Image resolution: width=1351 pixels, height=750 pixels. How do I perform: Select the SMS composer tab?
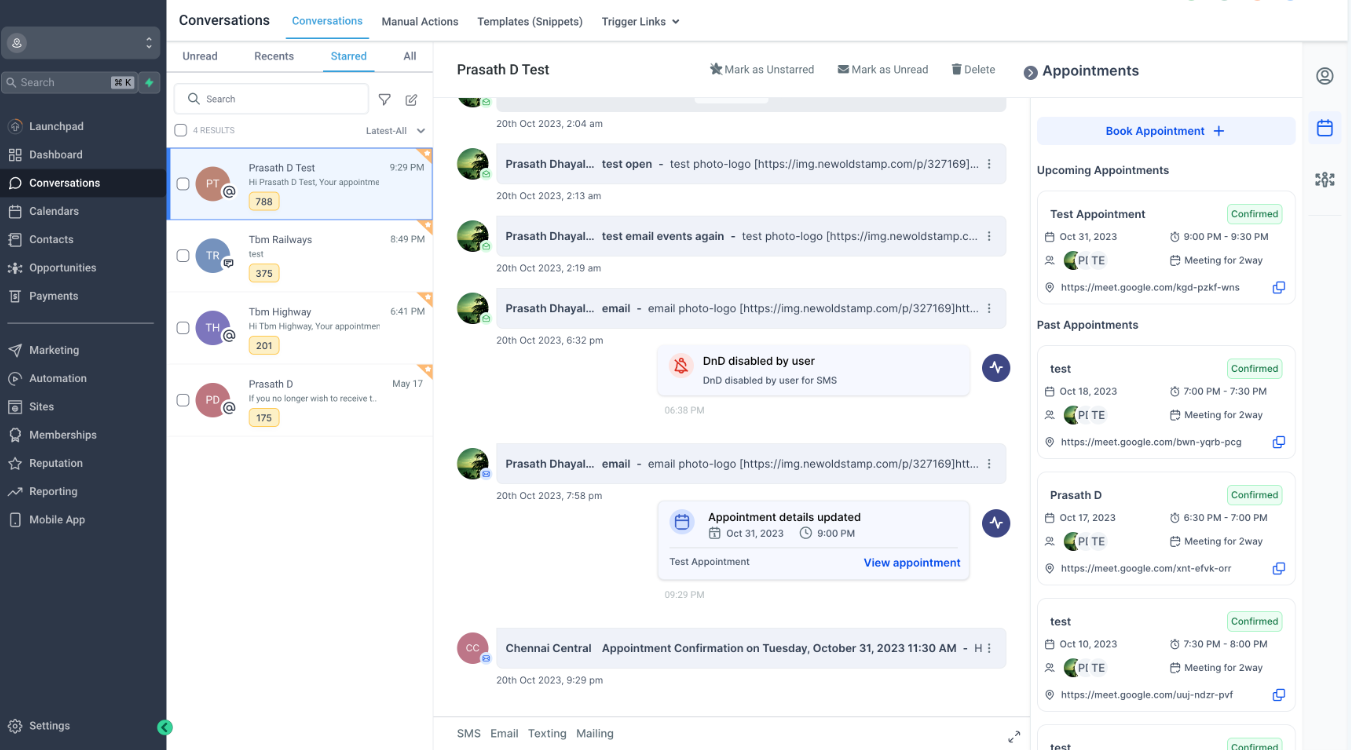tap(469, 734)
